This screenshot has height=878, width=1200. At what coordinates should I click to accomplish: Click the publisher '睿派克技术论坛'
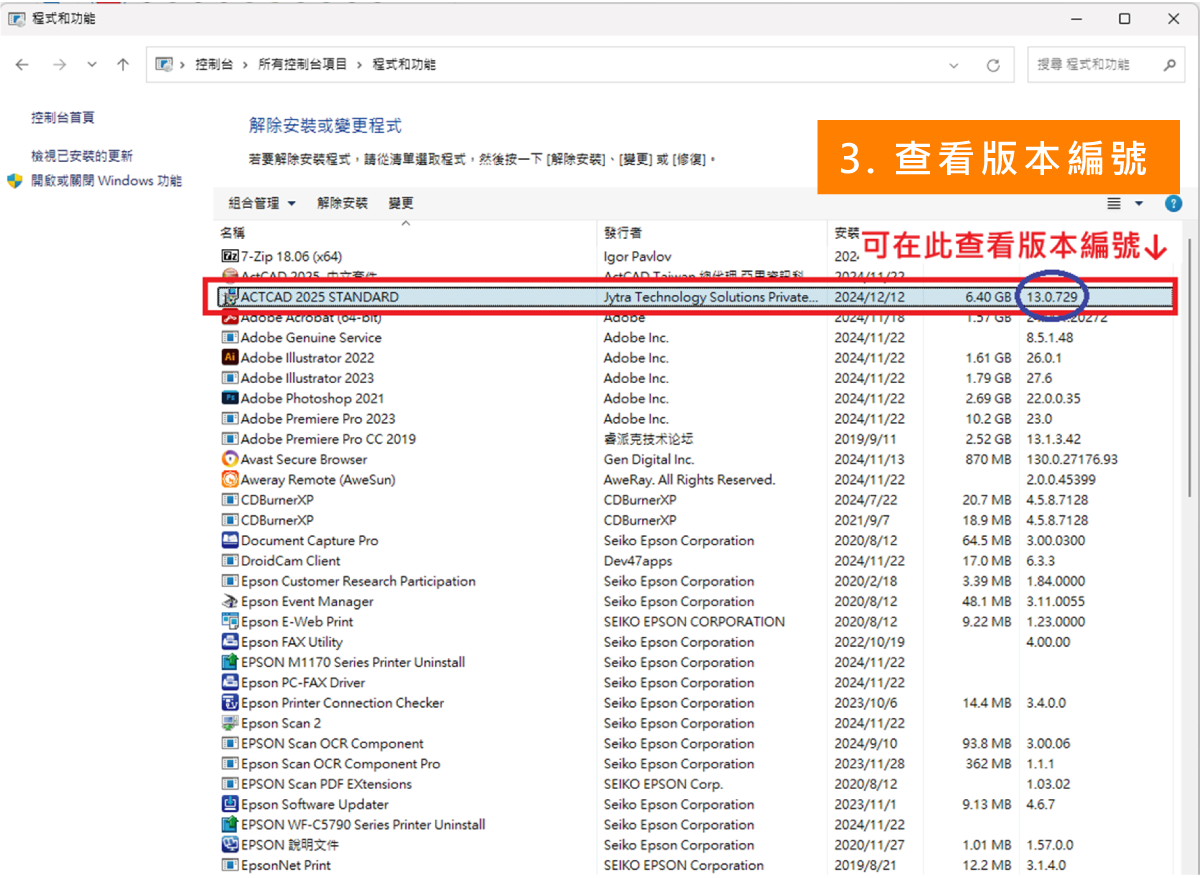coord(648,439)
